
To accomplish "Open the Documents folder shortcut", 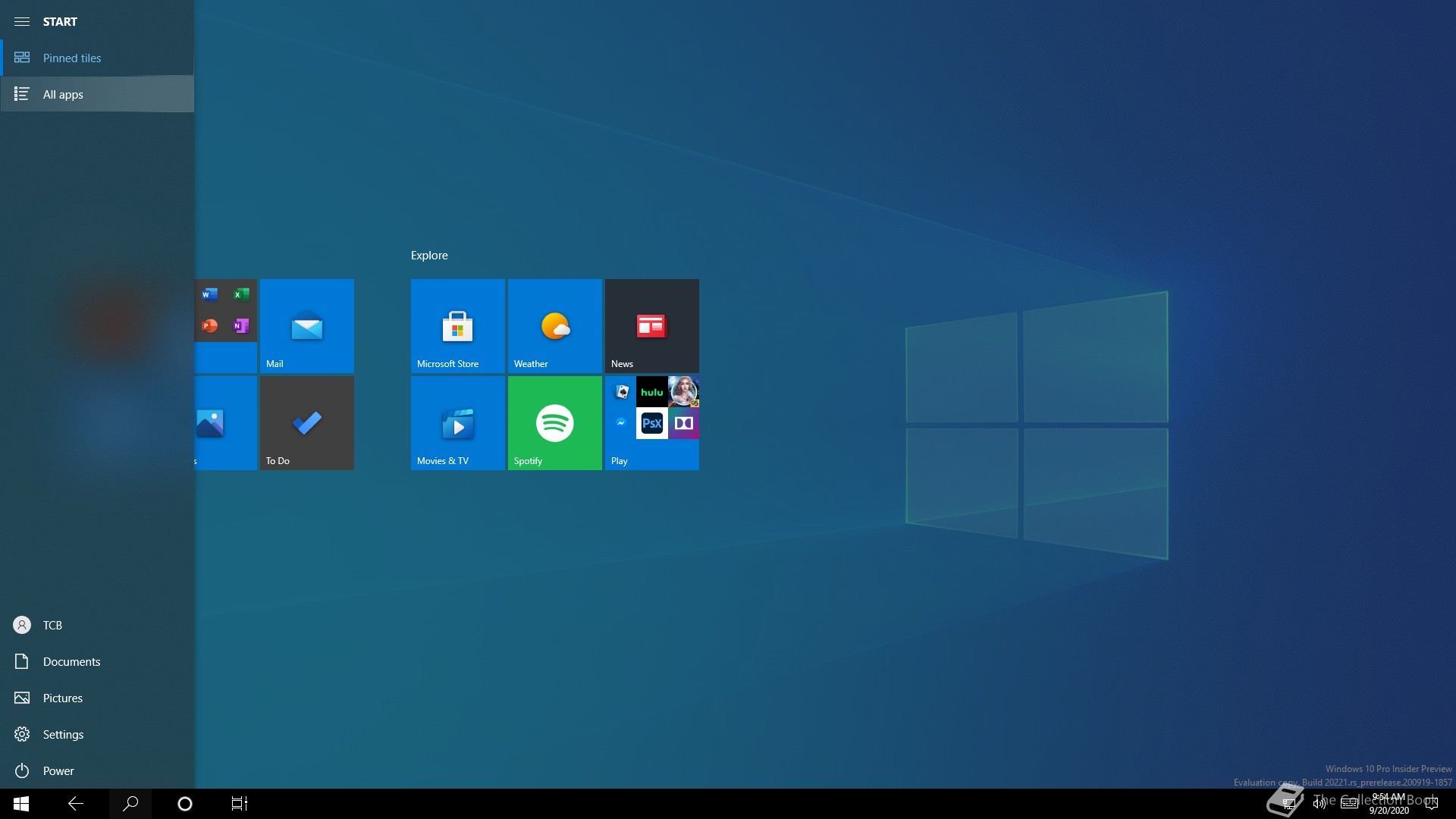I will click(x=71, y=661).
